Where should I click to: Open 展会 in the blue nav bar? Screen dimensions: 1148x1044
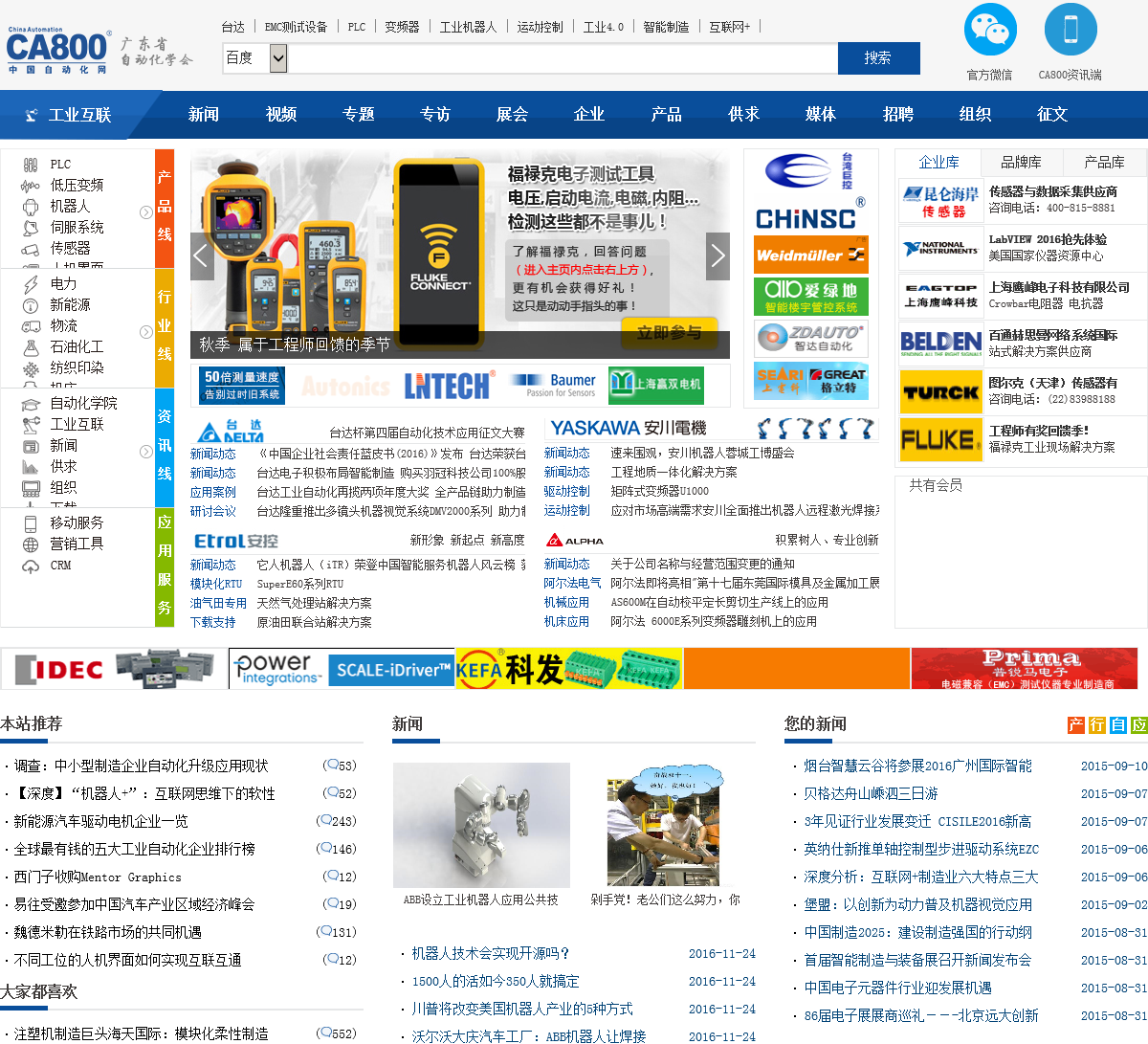coord(512,115)
